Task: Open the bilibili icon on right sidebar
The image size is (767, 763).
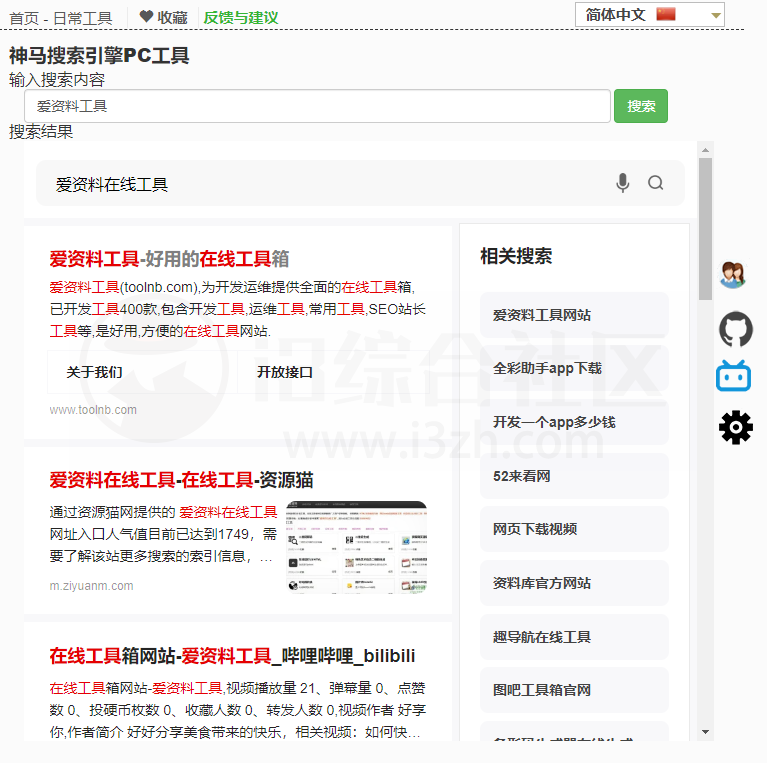Action: tap(733, 376)
